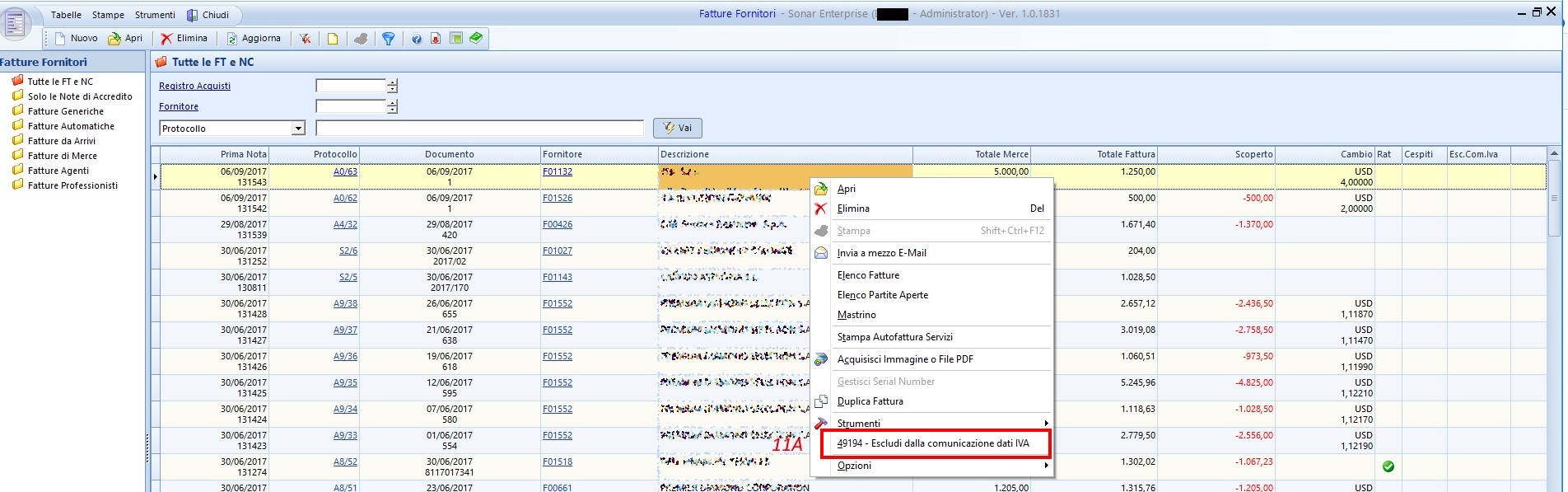Select Fatture Agenti folder in sidebar
Image resolution: width=1568 pixels, height=492 pixels.
58,171
